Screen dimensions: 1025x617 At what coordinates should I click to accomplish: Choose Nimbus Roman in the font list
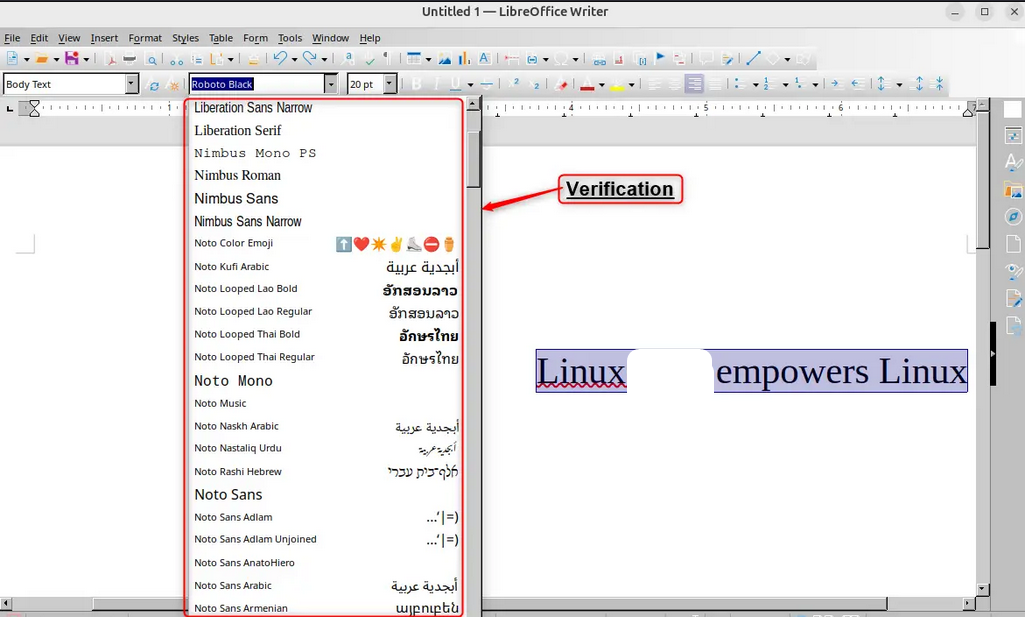coord(236,175)
